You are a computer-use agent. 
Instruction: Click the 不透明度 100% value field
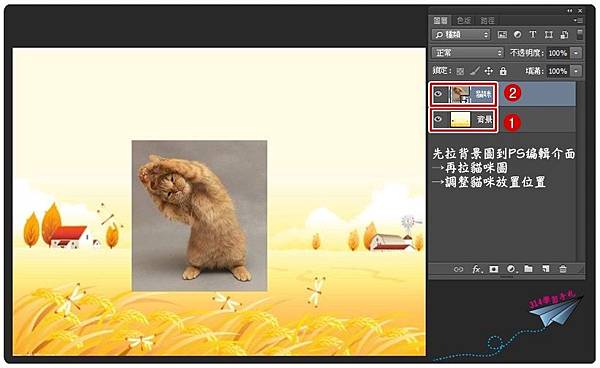[x=558, y=53]
